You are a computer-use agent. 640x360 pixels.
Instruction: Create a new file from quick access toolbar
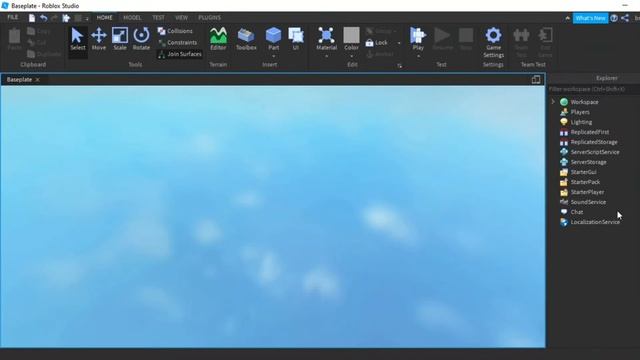tap(32, 18)
